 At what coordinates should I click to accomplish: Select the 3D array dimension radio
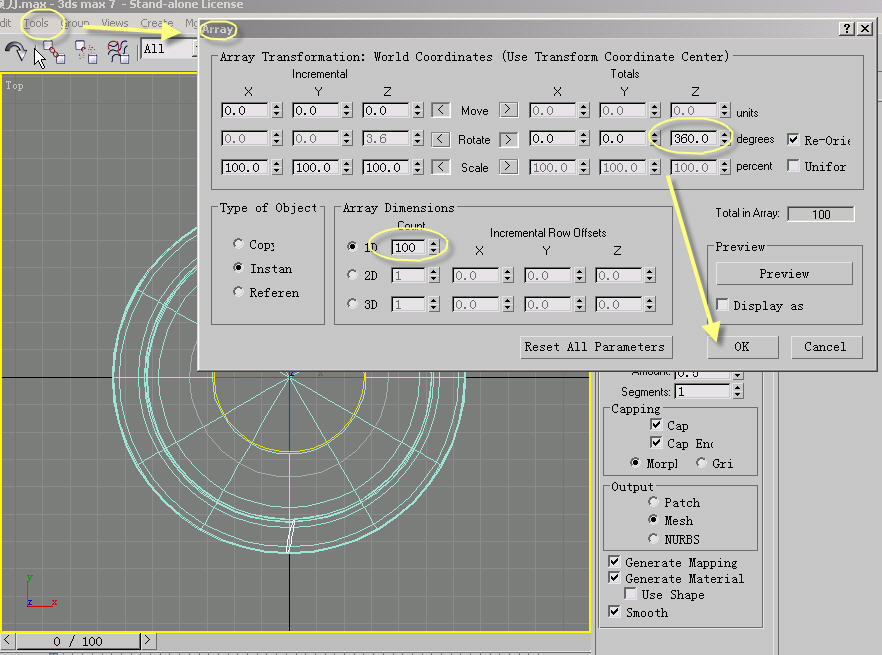click(x=352, y=303)
